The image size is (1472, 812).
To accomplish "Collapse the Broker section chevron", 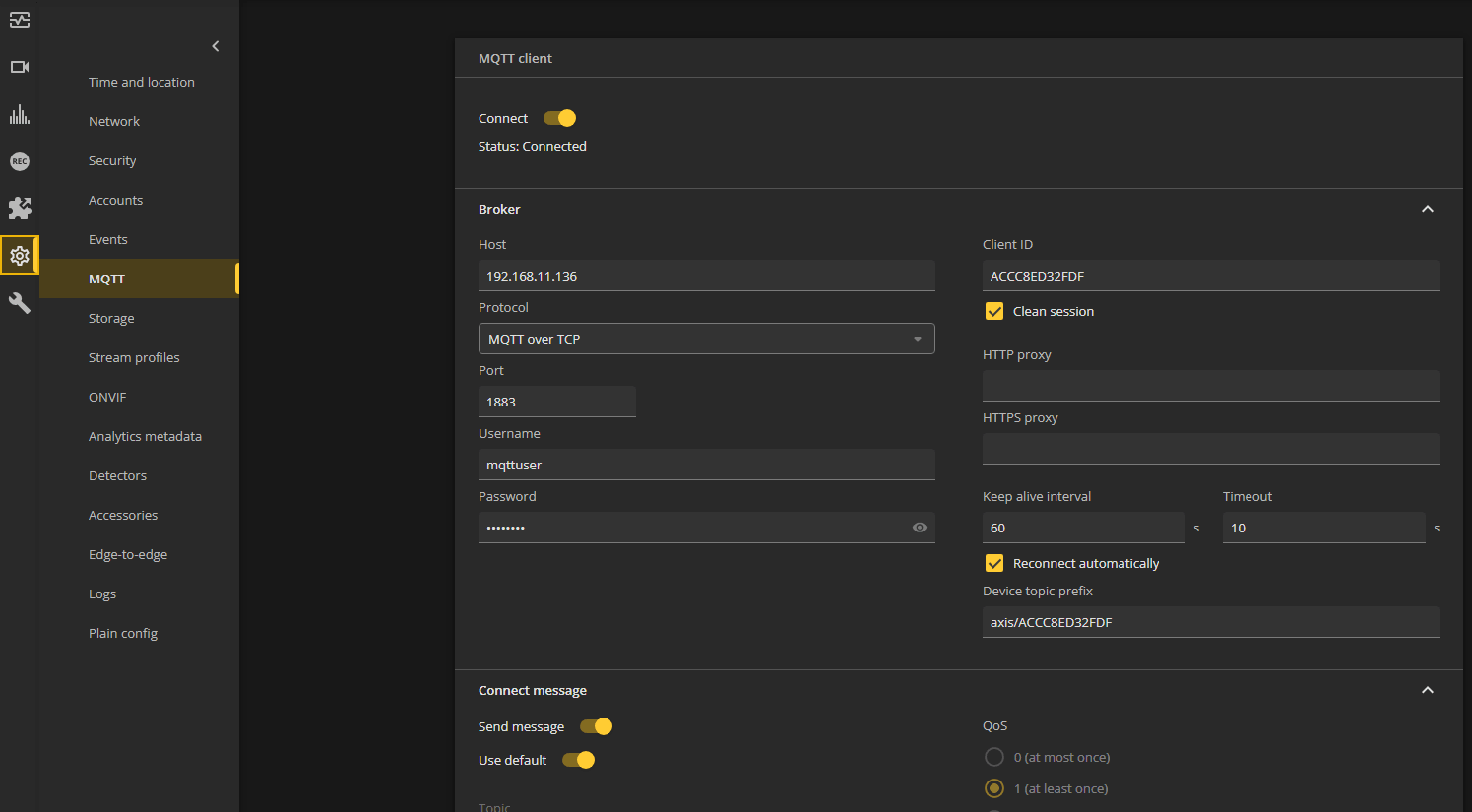I will click(x=1428, y=209).
